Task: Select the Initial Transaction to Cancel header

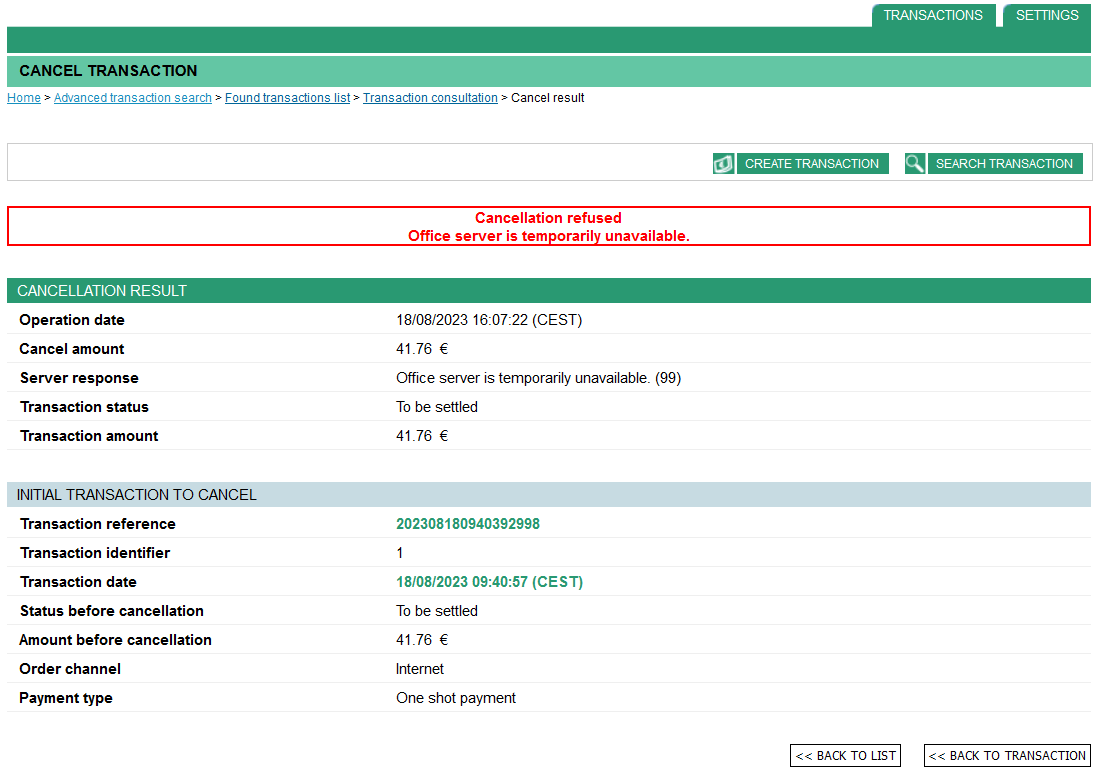Action: (x=137, y=495)
